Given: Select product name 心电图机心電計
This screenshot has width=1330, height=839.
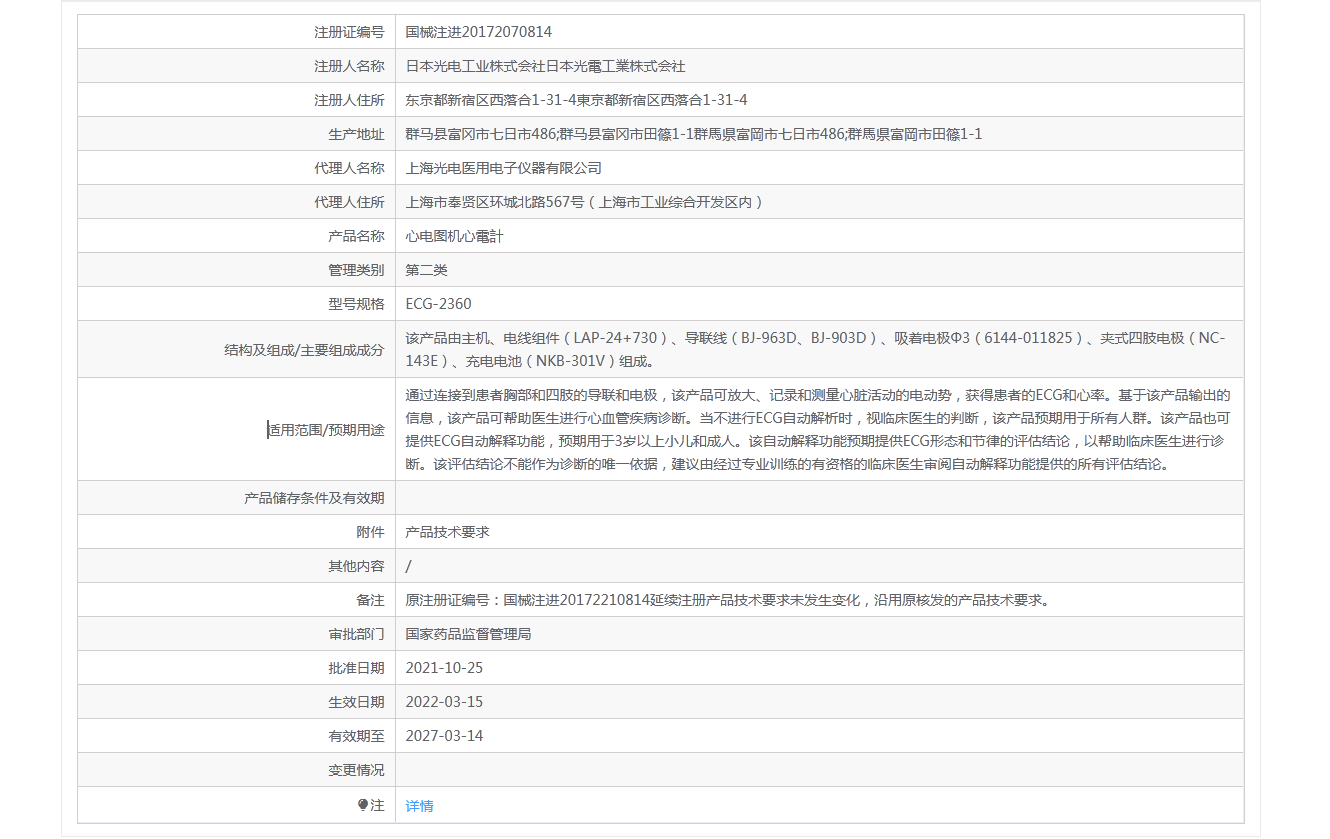Looking at the screenshot, I should [x=454, y=236].
